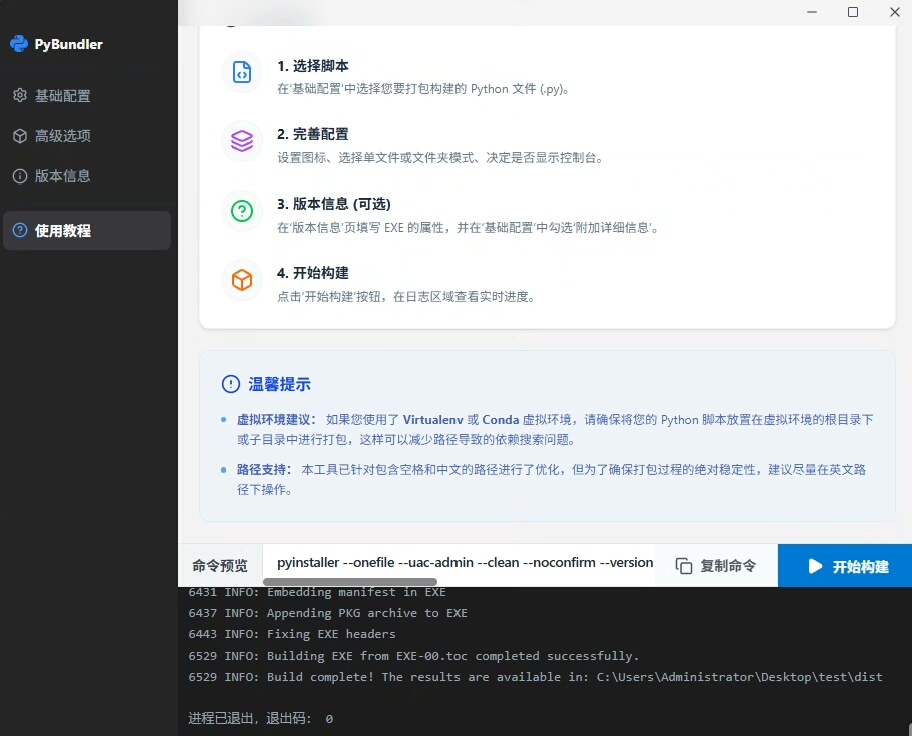This screenshot has width=912, height=736.
Task: Click the command preview horizontal scrollbar
Action: tap(350, 582)
